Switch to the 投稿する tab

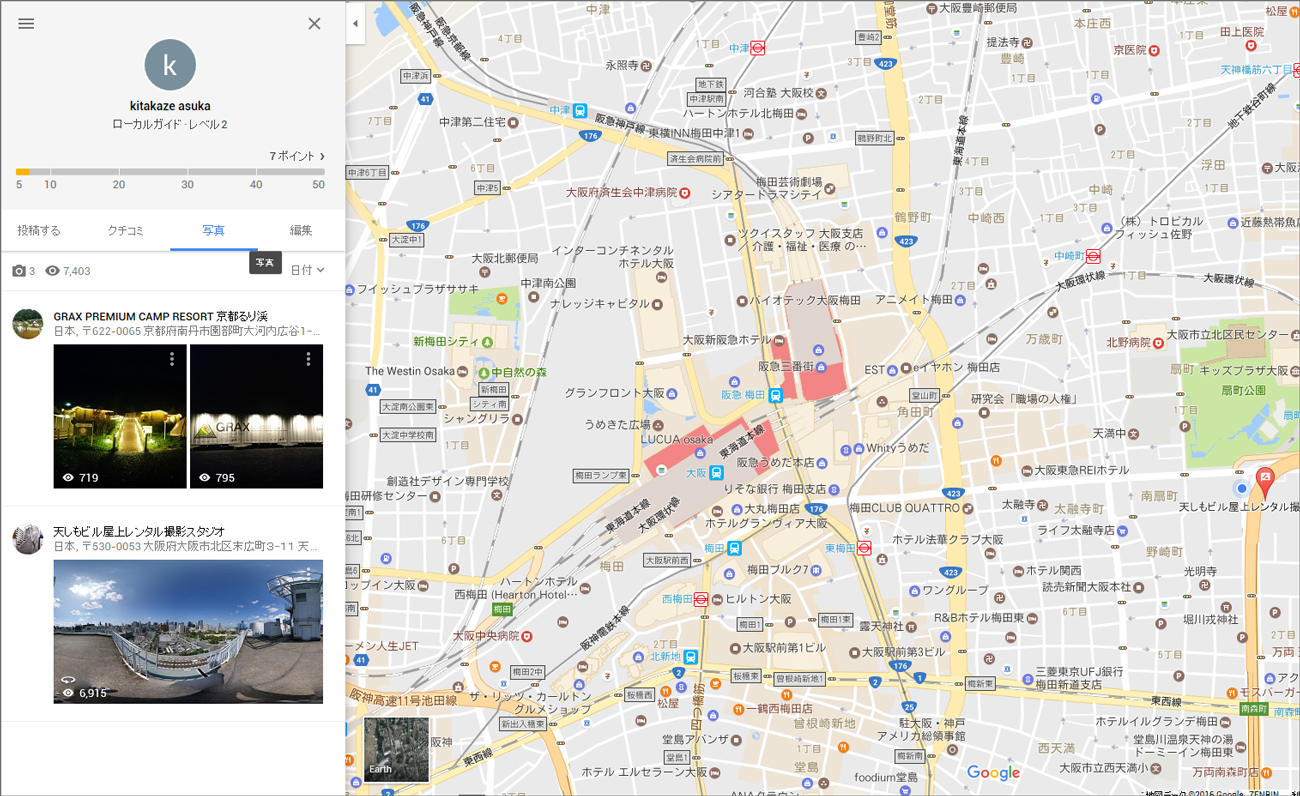click(x=39, y=230)
